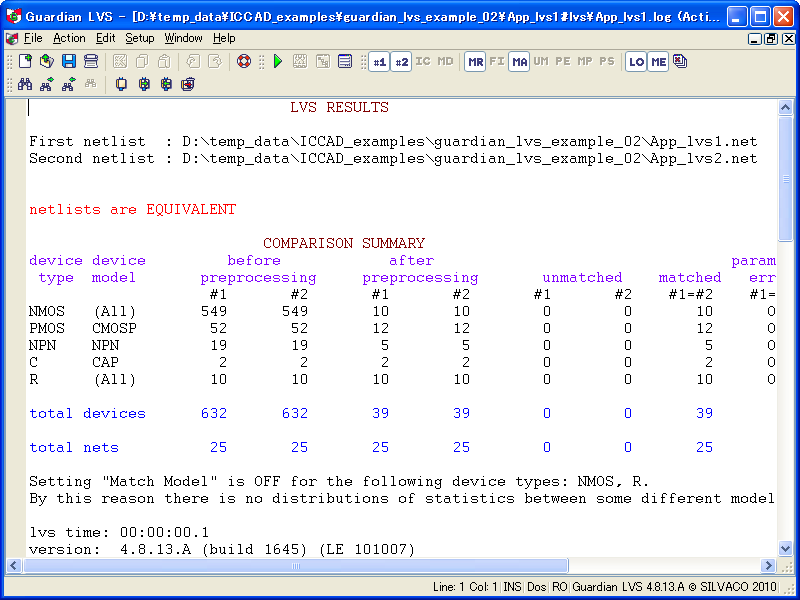Click the vertical scrollbar down arrow
This screenshot has height=600, width=800.
point(785,548)
